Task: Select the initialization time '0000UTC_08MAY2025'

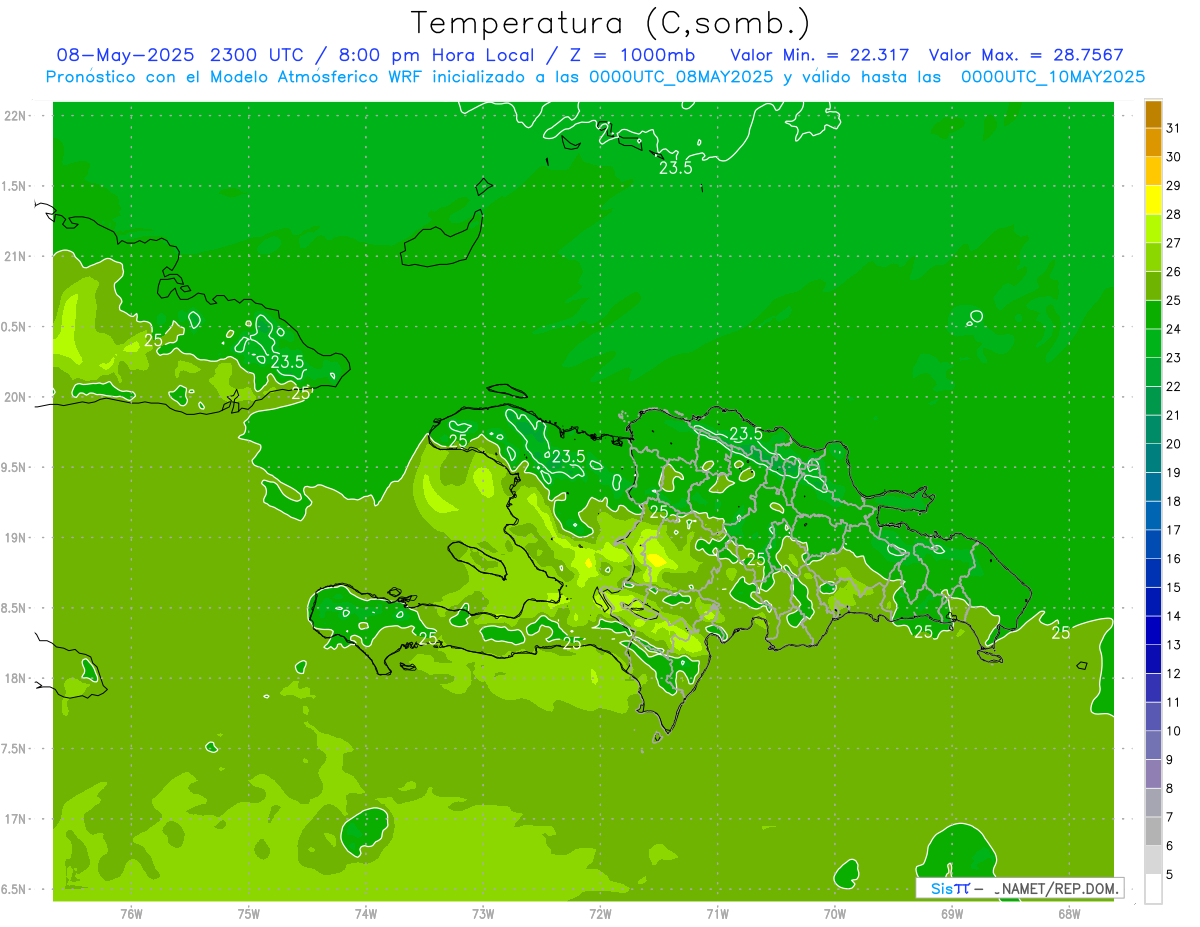Action: 682,76
